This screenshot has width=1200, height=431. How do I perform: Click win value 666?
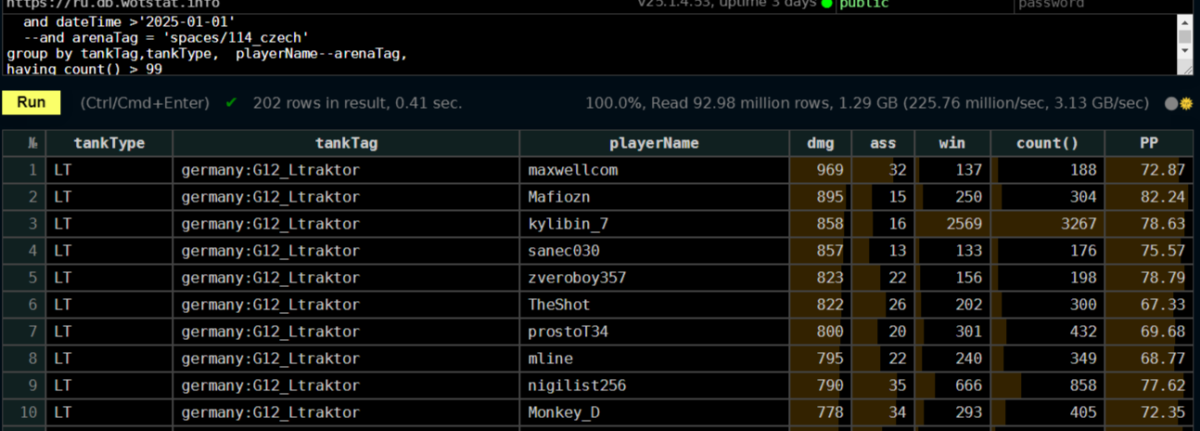969,386
